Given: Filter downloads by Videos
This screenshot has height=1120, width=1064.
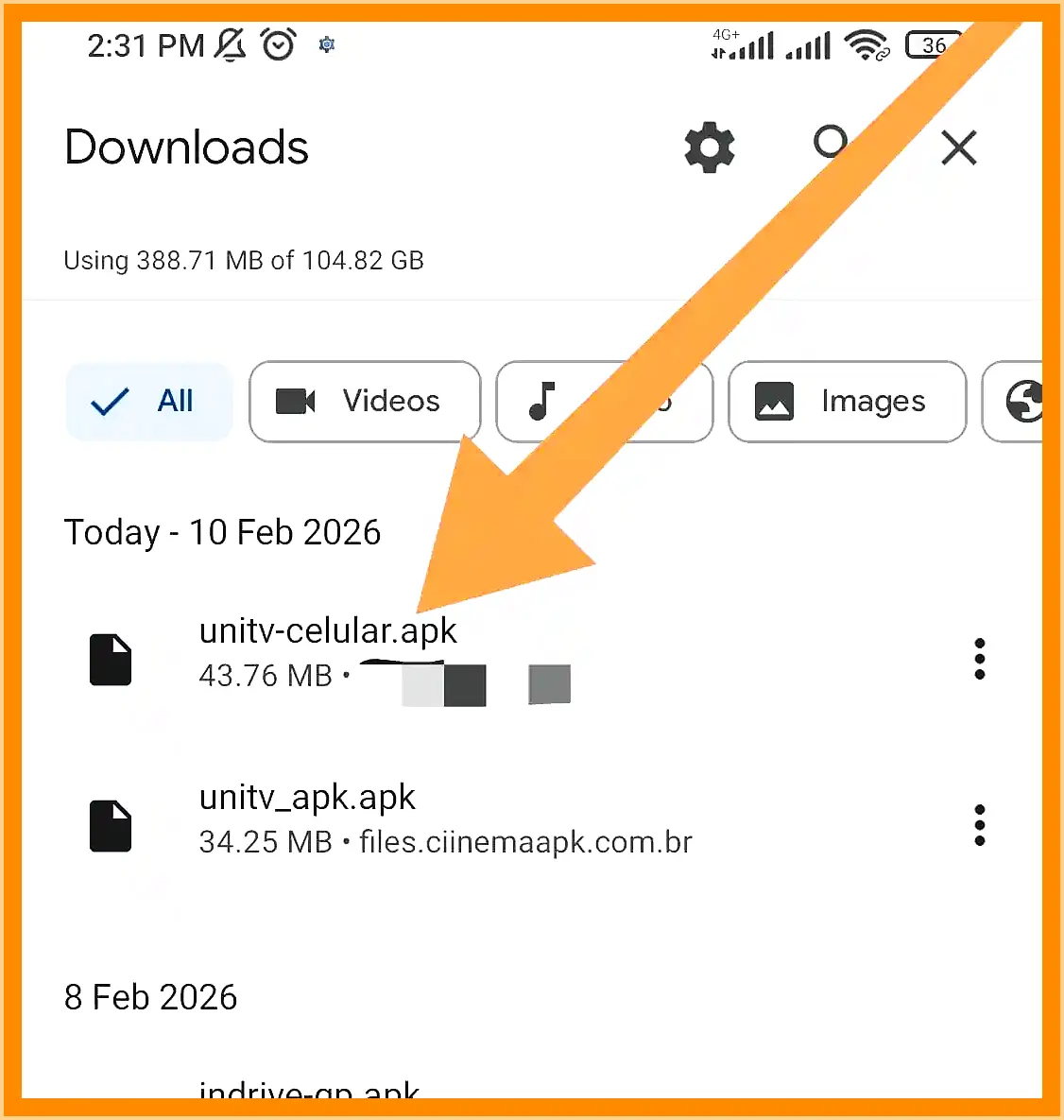Looking at the screenshot, I should click(365, 402).
